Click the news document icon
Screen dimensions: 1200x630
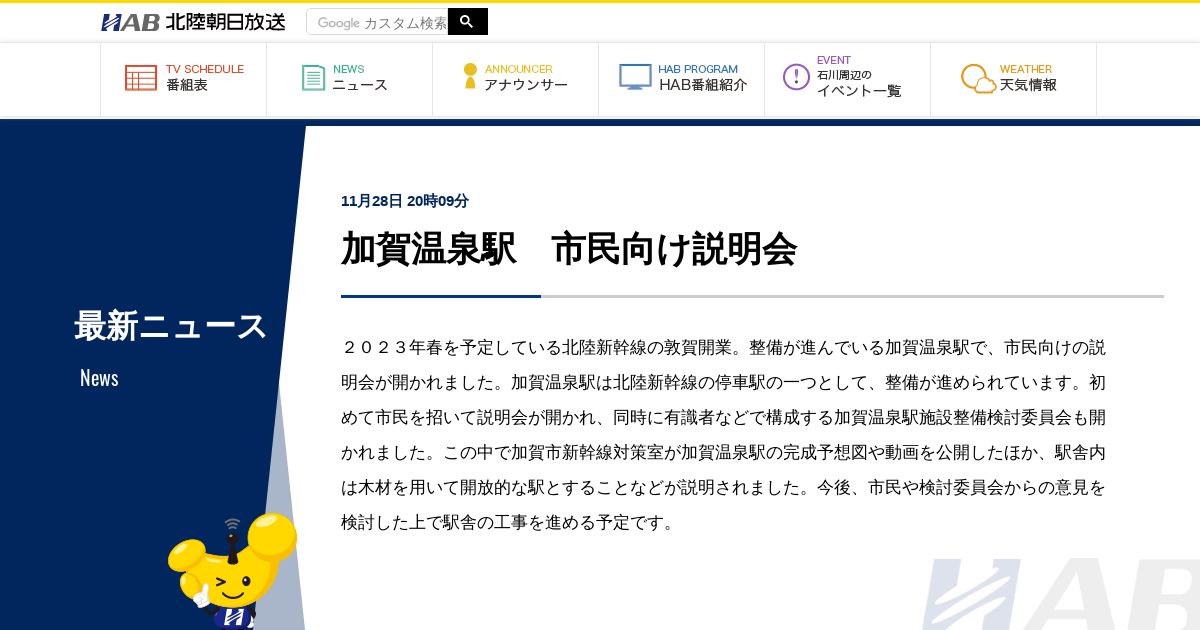313,78
